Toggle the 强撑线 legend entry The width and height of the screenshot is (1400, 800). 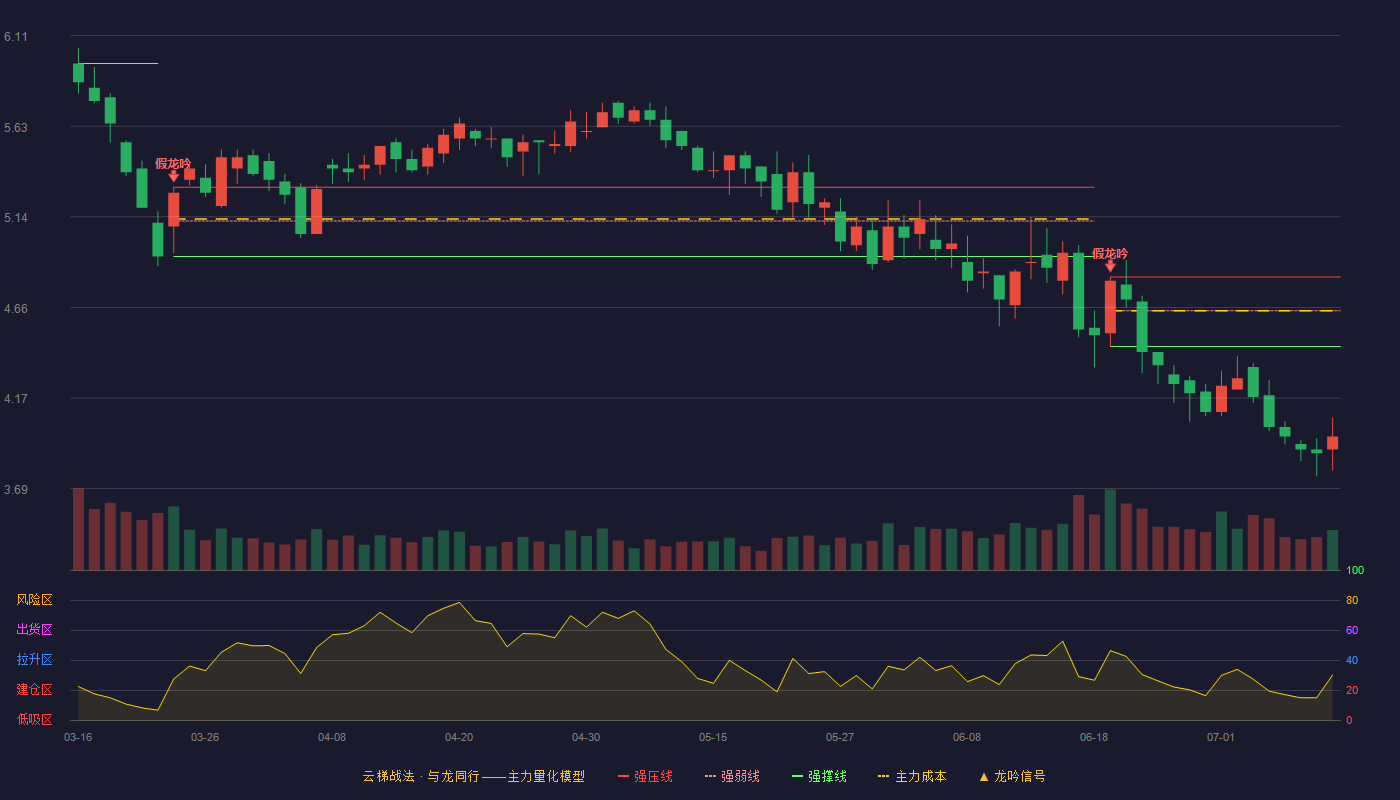click(819, 776)
